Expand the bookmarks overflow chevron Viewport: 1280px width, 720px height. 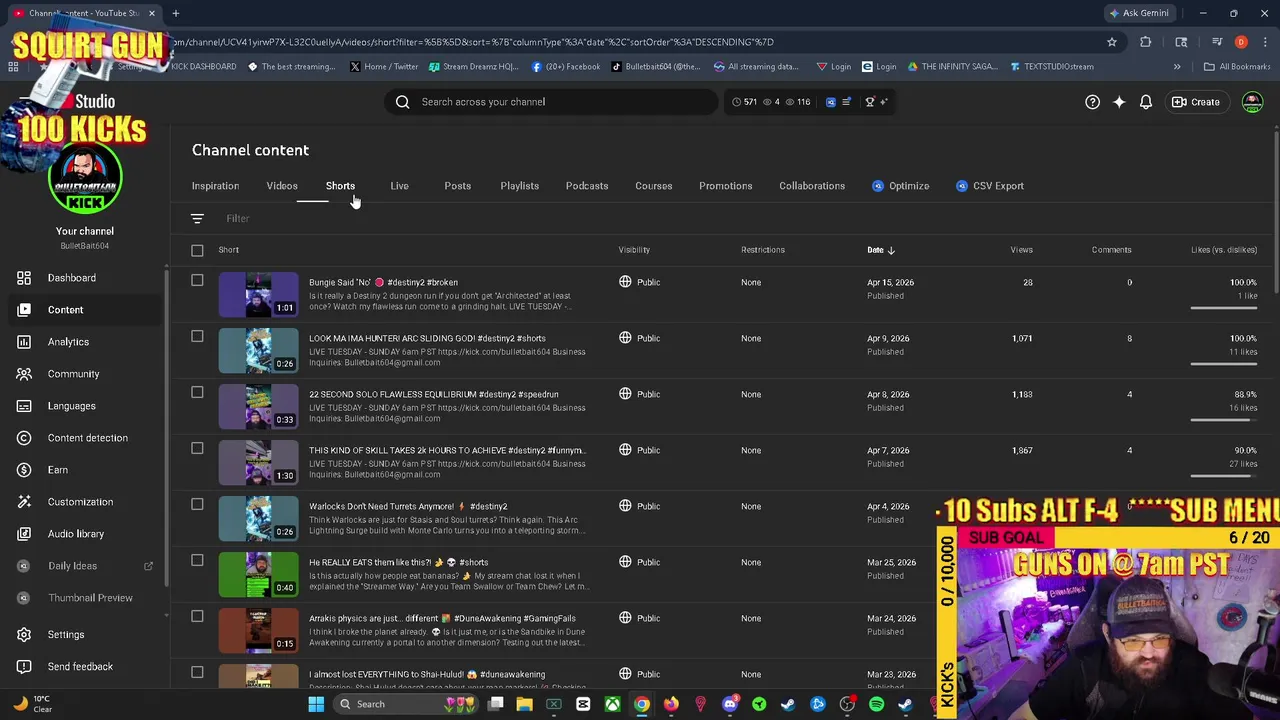coord(1177,67)
